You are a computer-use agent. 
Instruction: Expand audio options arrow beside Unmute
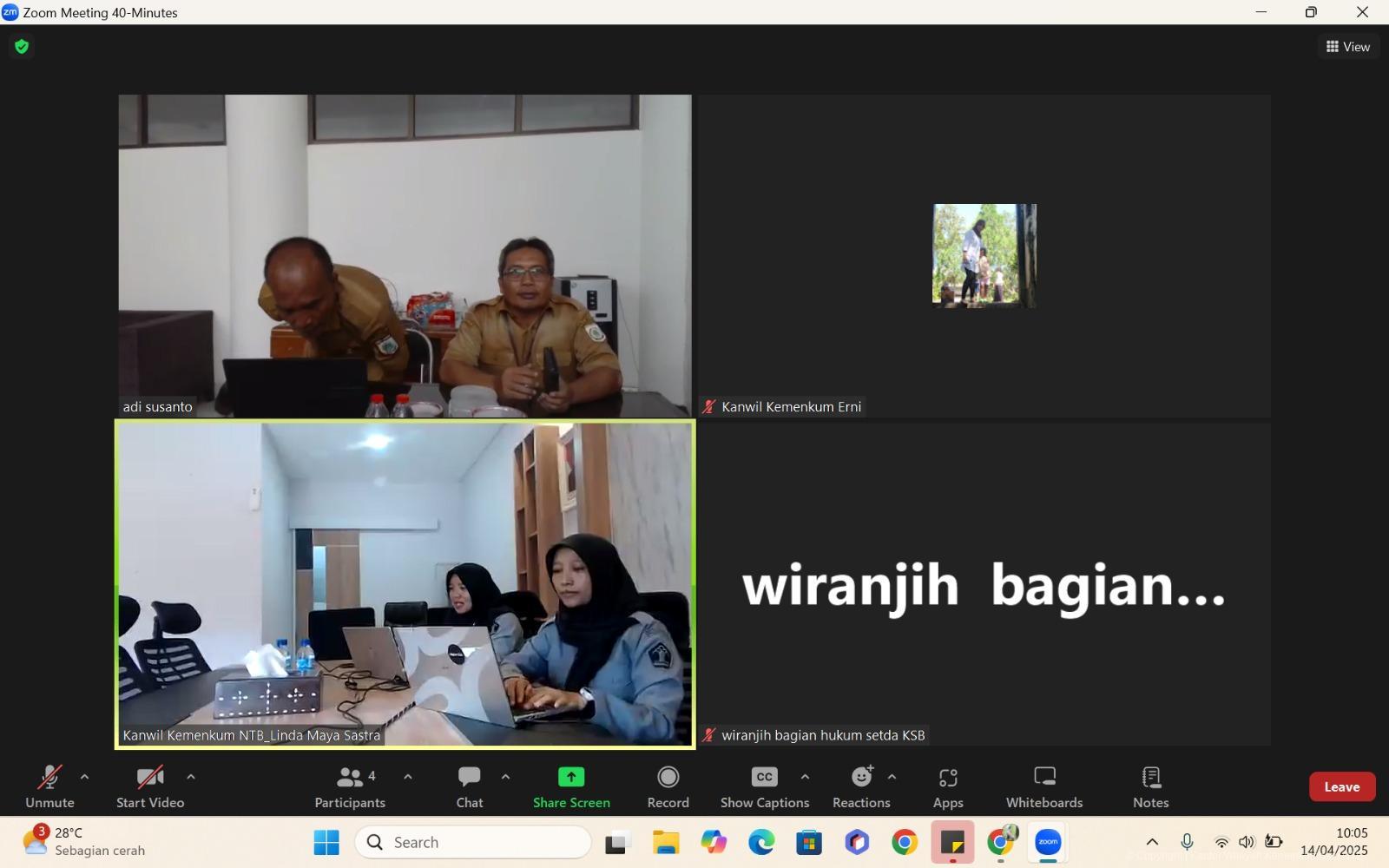[x=84, y=777]
